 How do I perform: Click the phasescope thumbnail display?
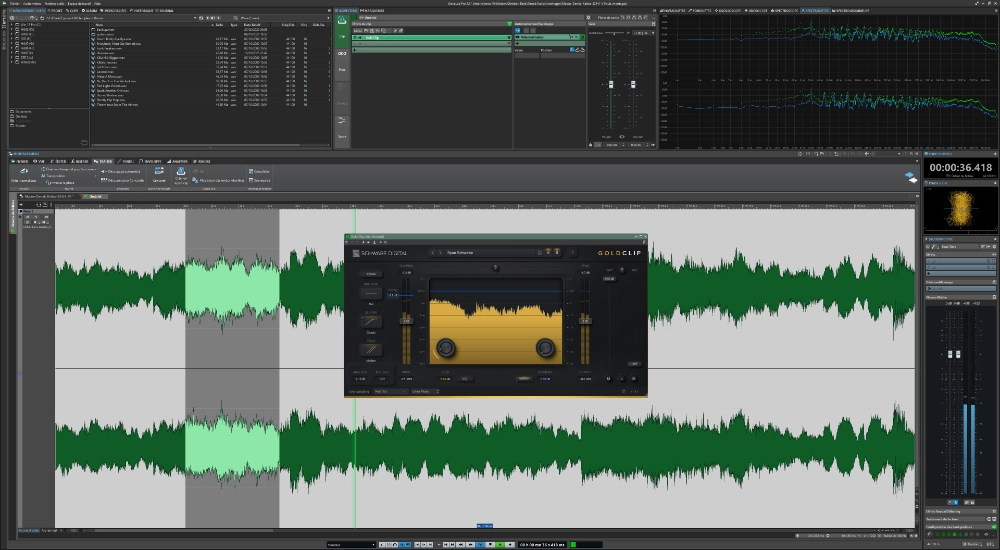(x=960, y=209)
